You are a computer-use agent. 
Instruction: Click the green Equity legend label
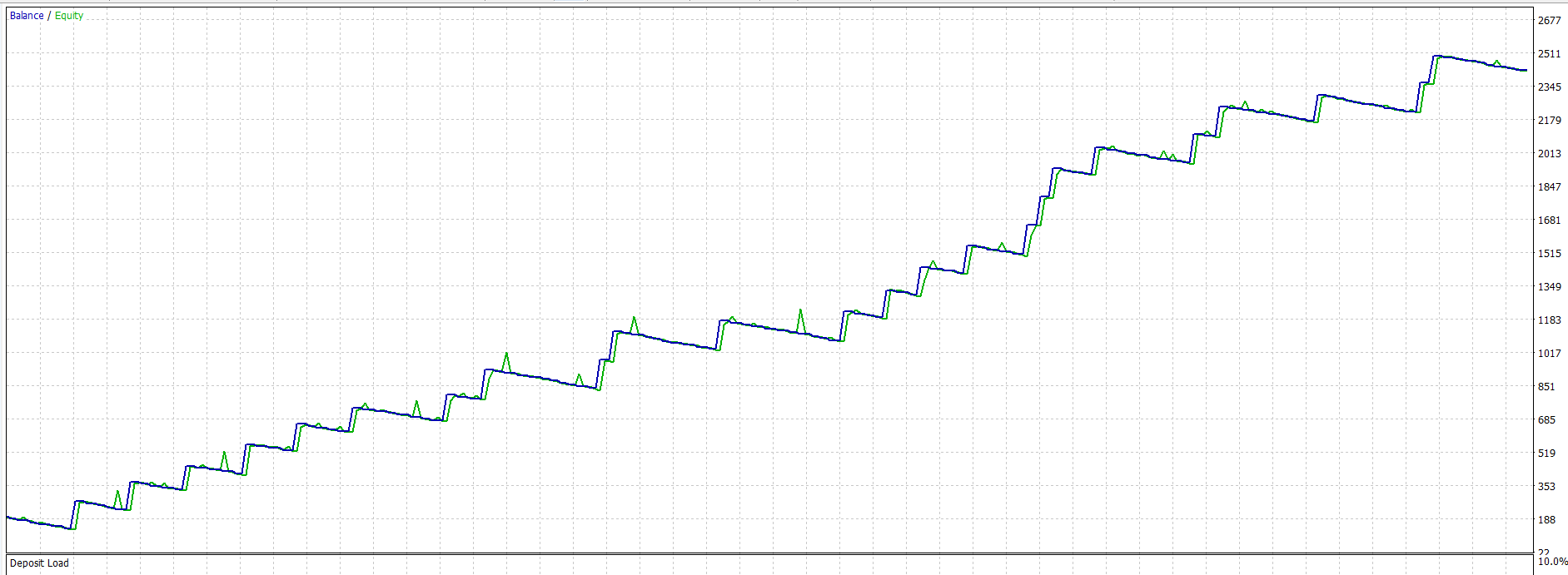69,16
